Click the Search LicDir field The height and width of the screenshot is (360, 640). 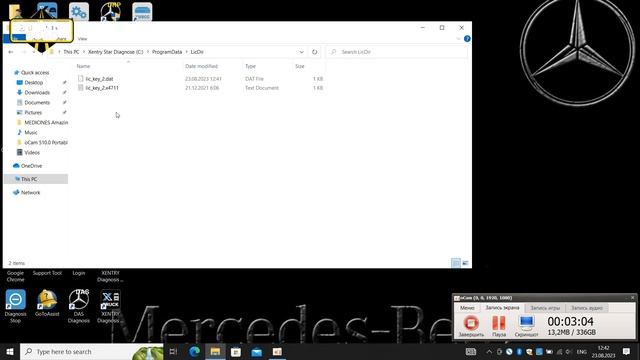(x=397, y=52)
